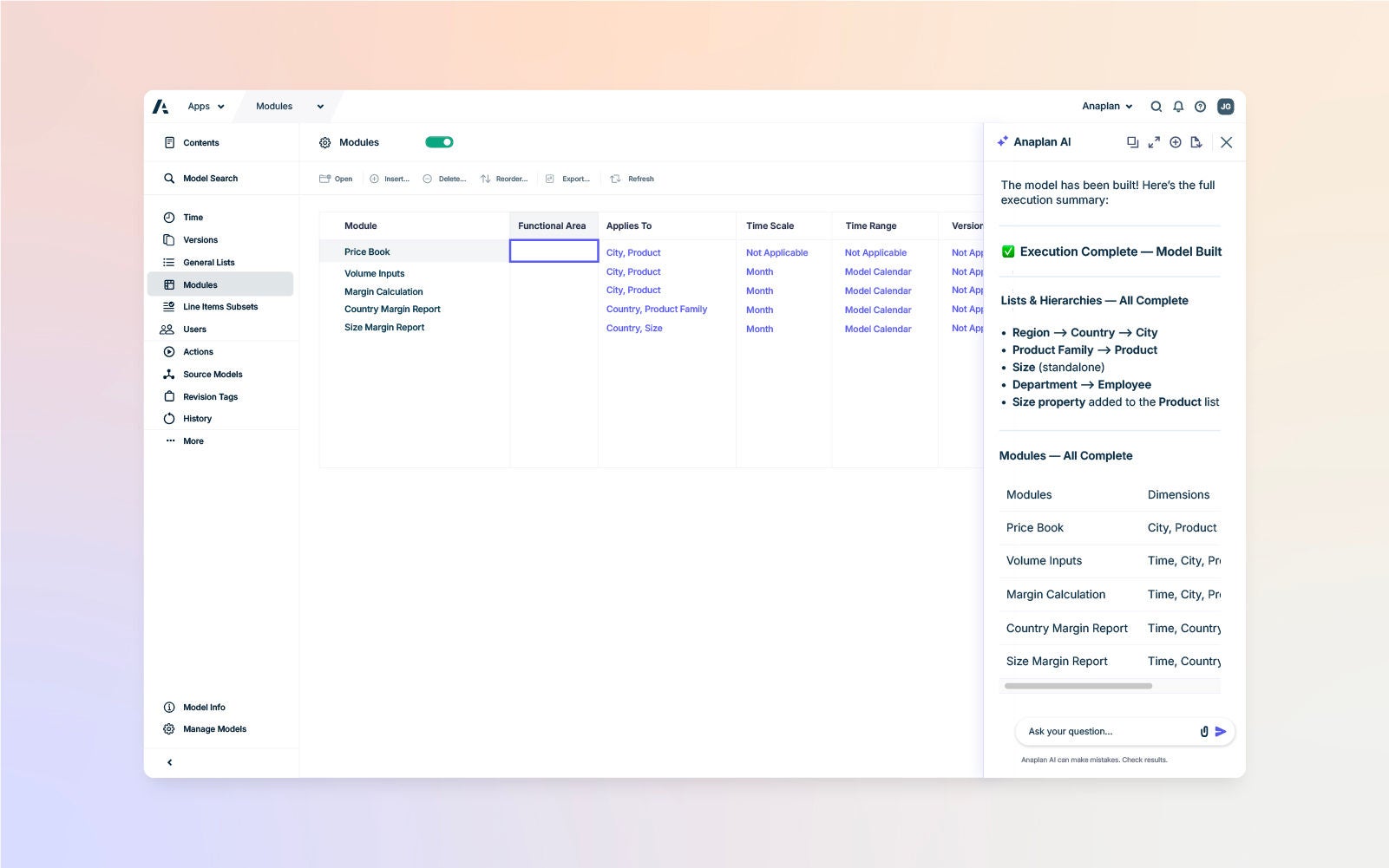Click Reorder... in the toolbar
This screenshot has height=868, width=1389.
[504, 179]
